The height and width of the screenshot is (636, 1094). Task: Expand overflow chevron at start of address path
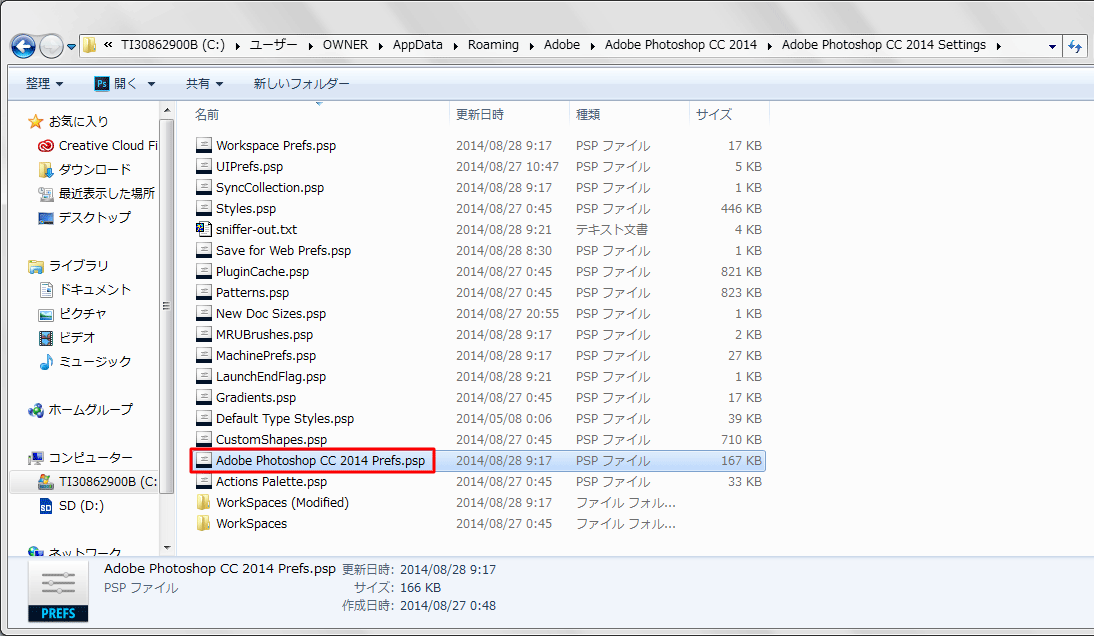(x=108, y=45)
